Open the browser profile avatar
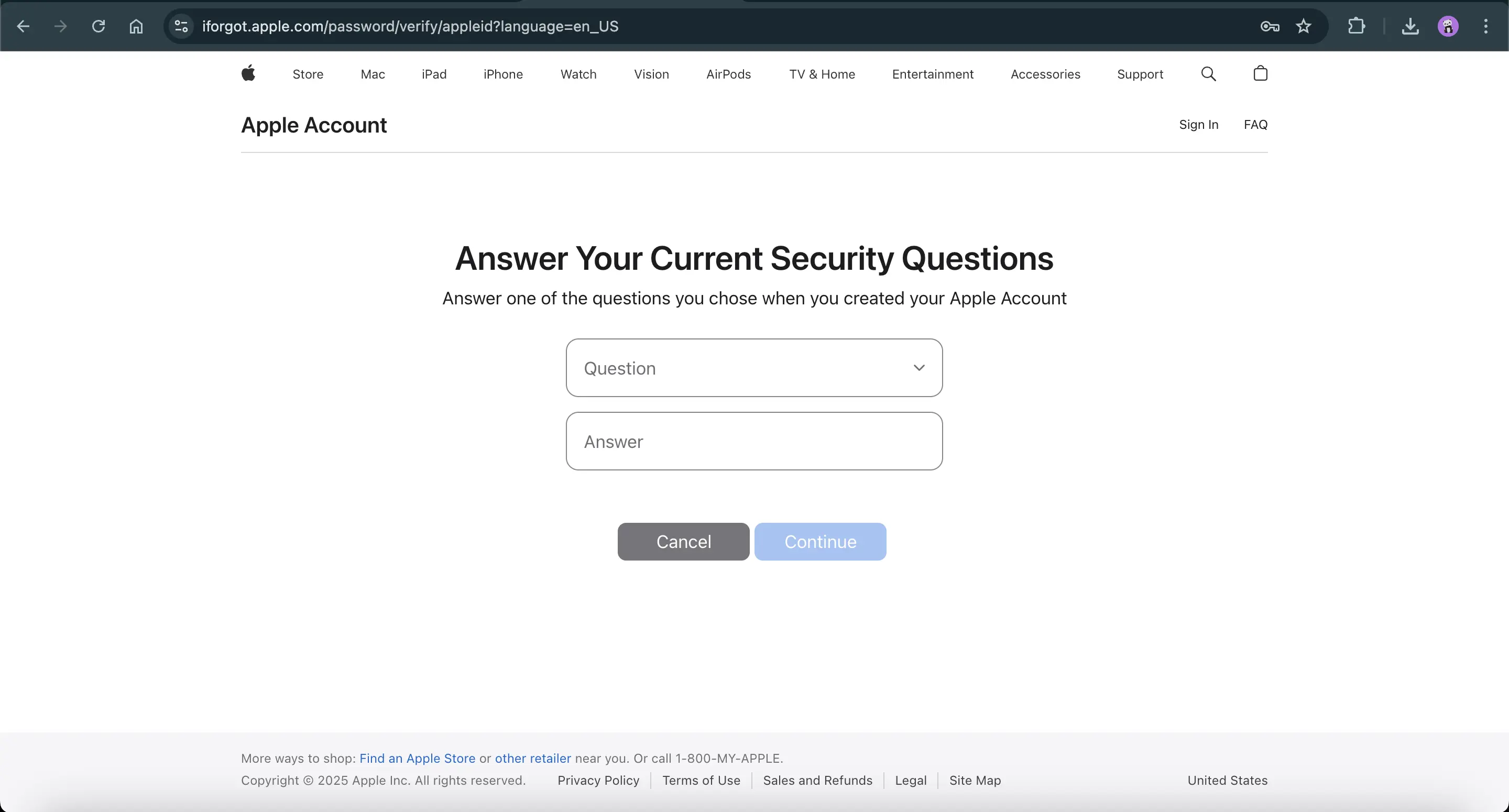Screen dimensions: 1509x812 coord(1448,26)
